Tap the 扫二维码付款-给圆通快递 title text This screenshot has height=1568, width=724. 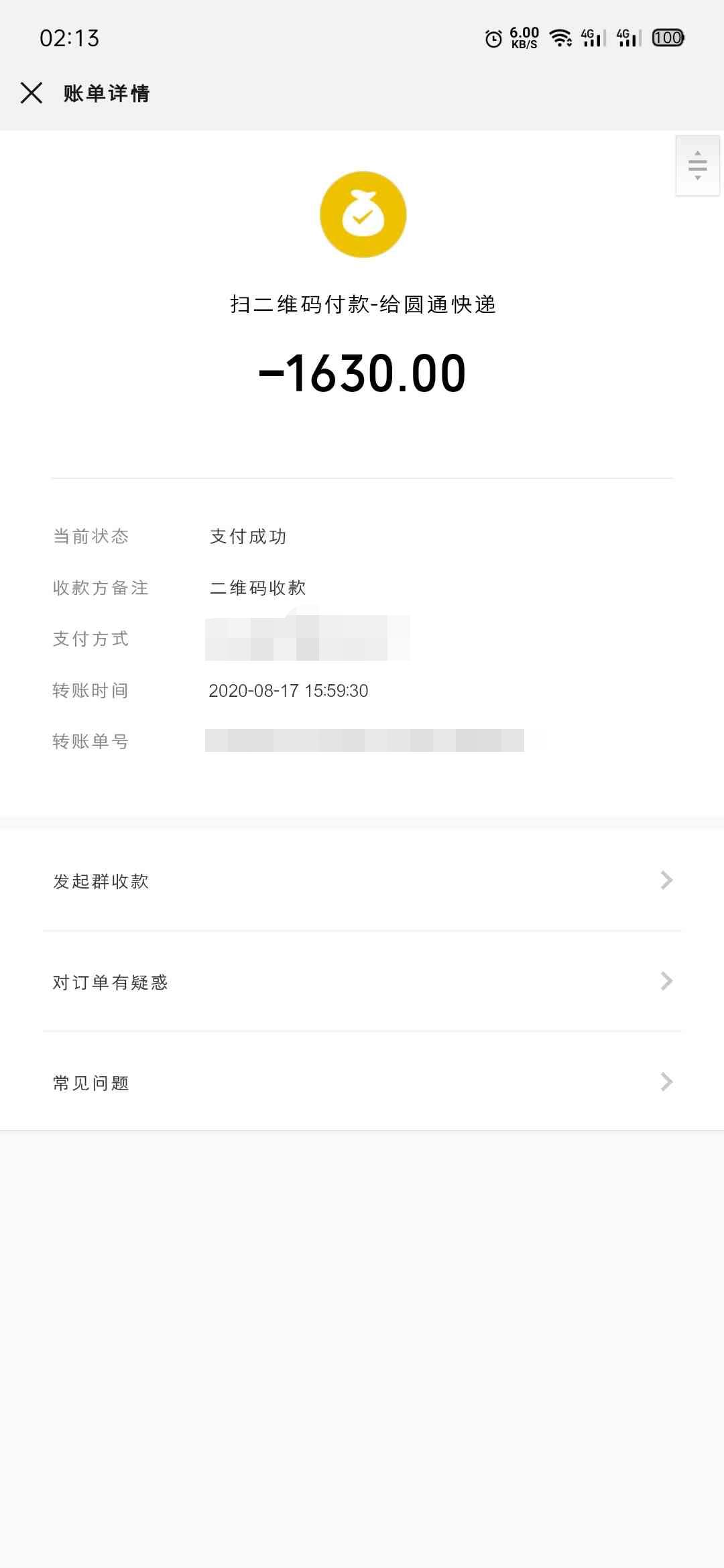[x=363, y=304]
